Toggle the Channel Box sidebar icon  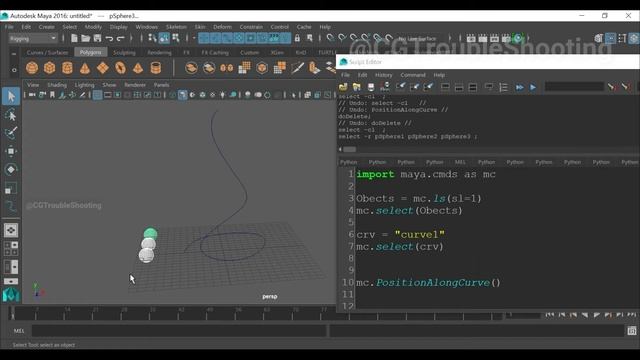(633, 38)
